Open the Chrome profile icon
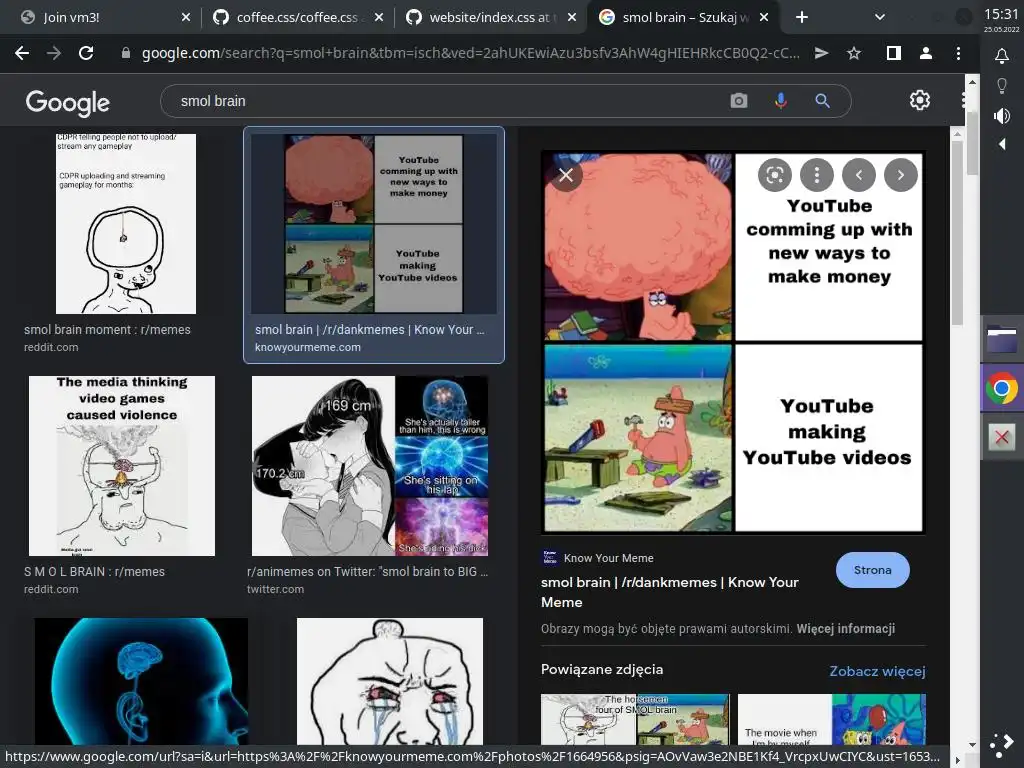1024x768 pixels. pos(925,54)
